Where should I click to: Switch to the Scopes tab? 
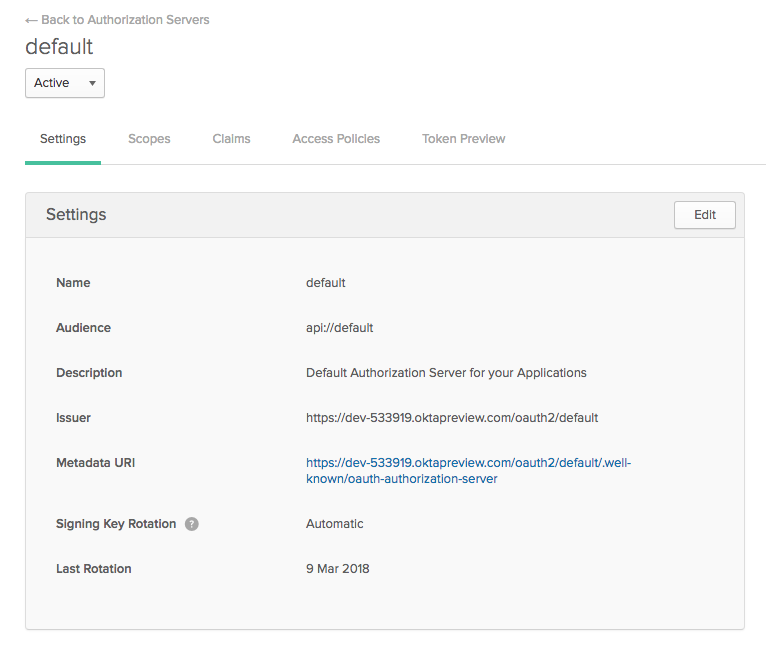[149, 139]
